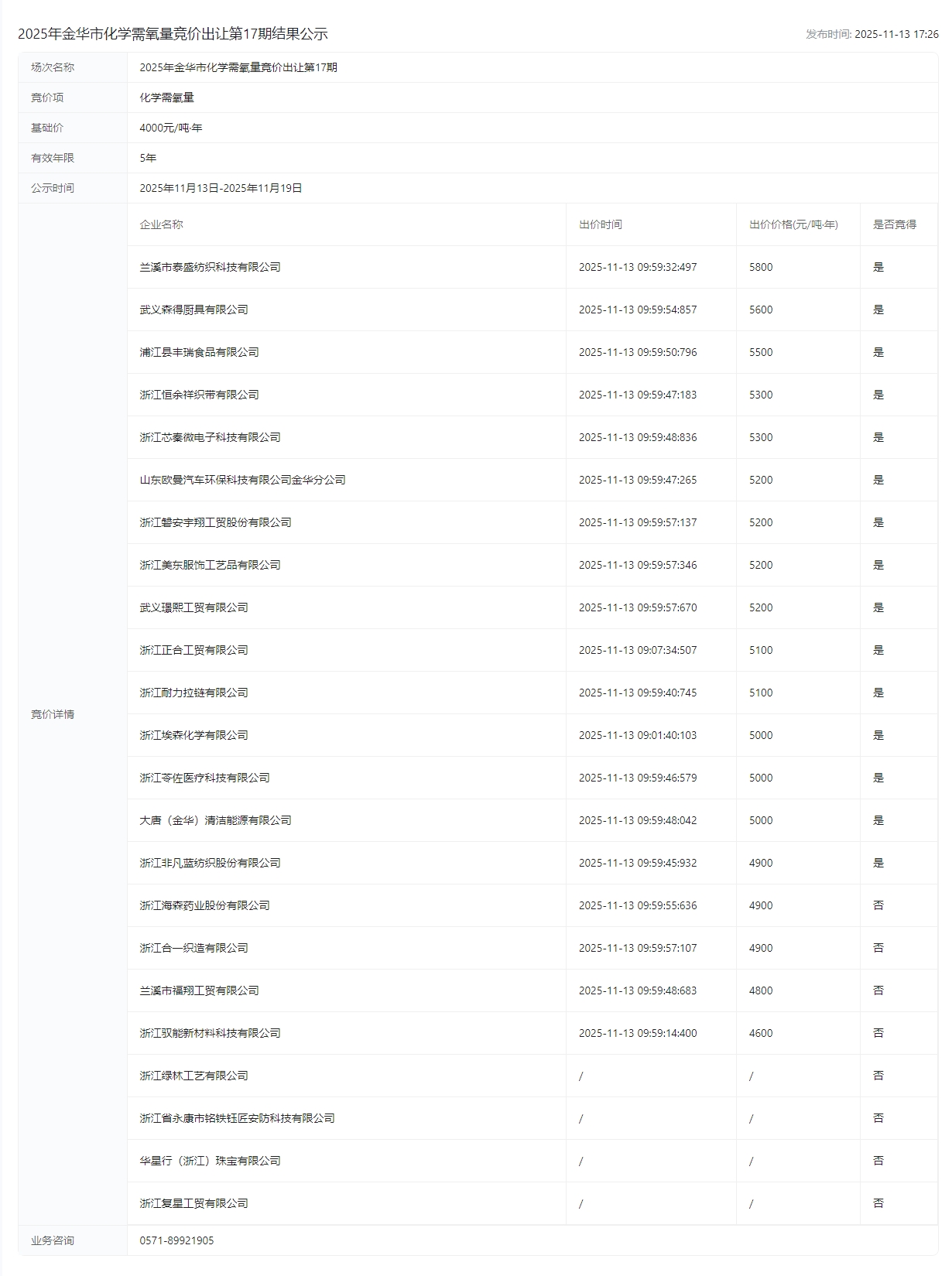The image size is (952, 1276).
Task: Click the 企业名称 column header
Action: pyautogui.click(x=161, y=224)
